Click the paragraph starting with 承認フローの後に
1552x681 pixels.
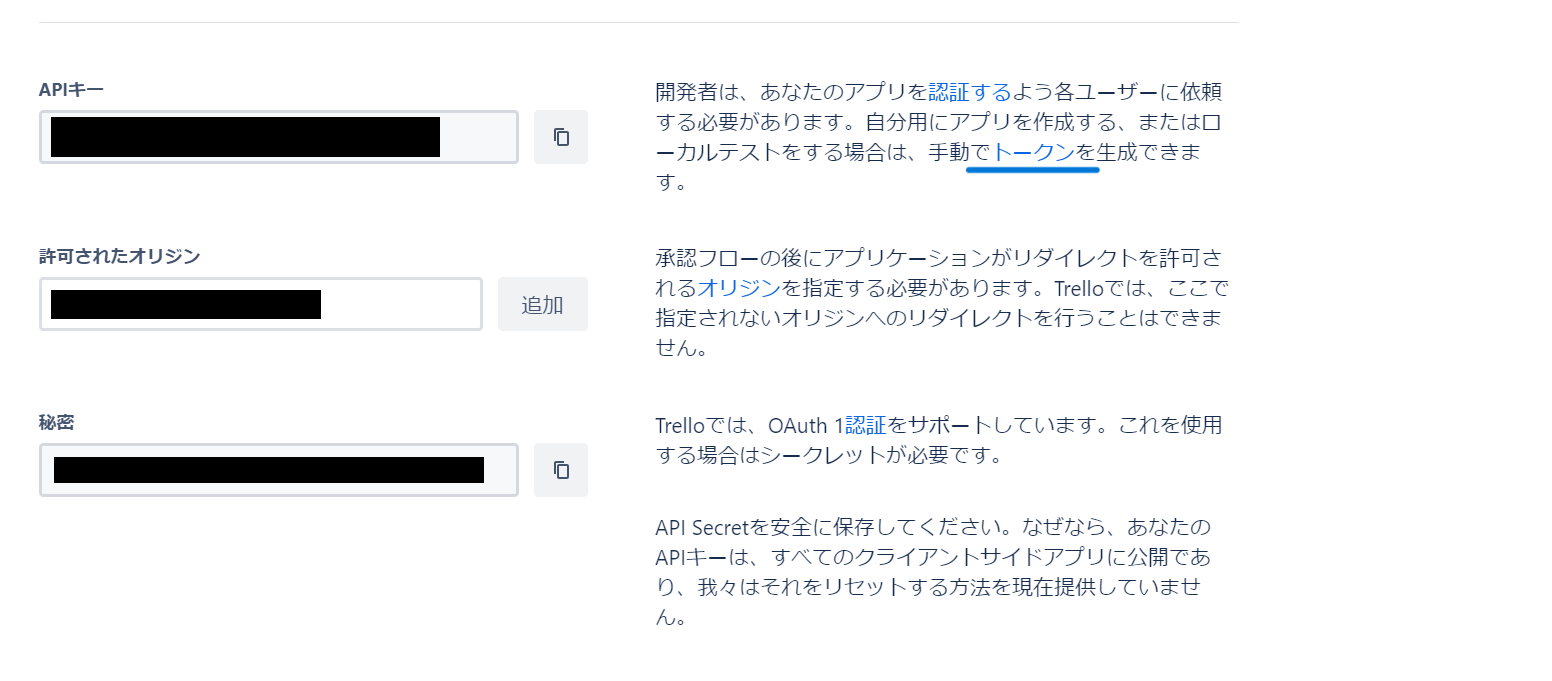tap(941, 304)
